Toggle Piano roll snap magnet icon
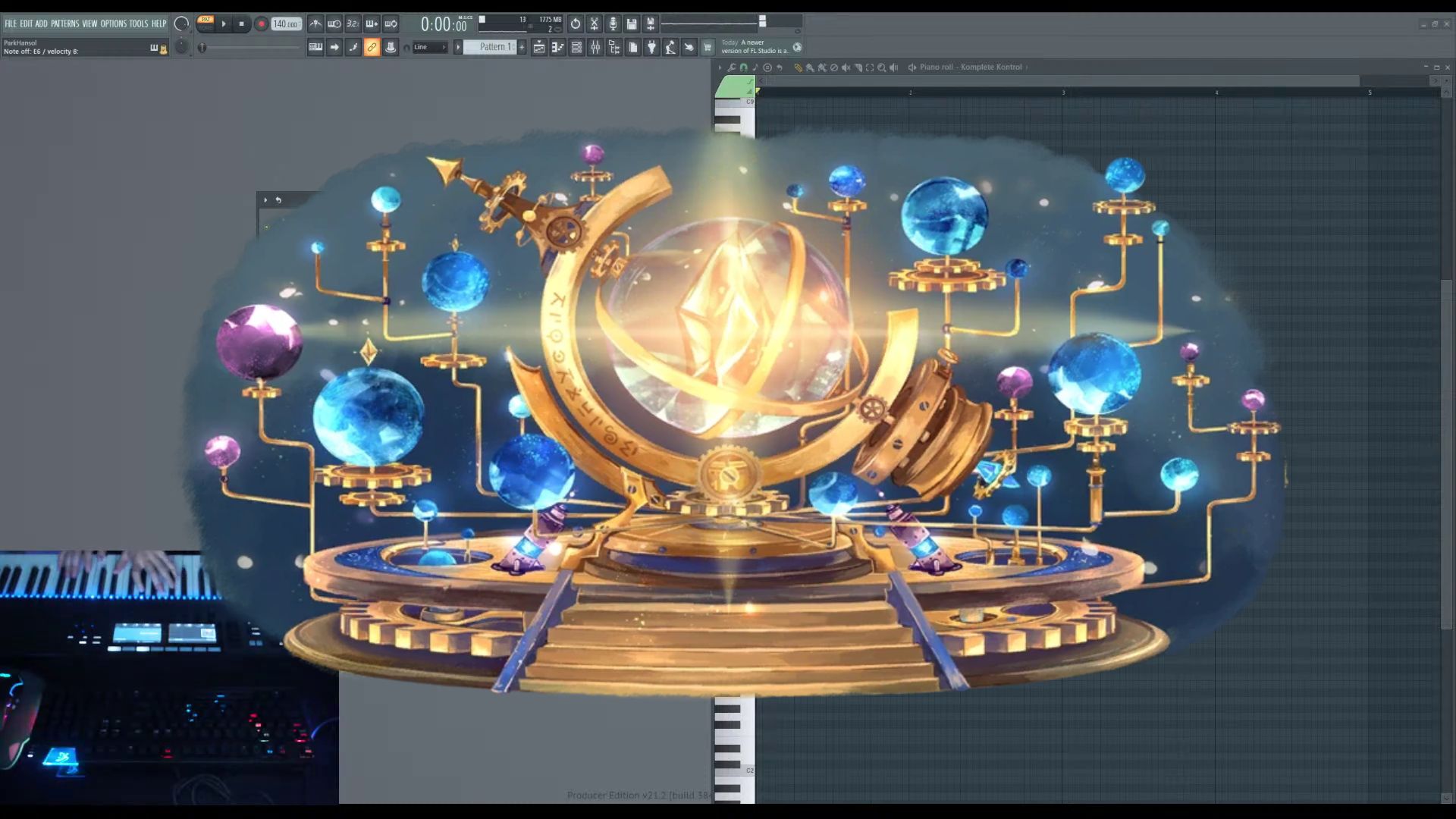Image resolution: width=1456 pixels, height=819 pixels. coord(744,67)
